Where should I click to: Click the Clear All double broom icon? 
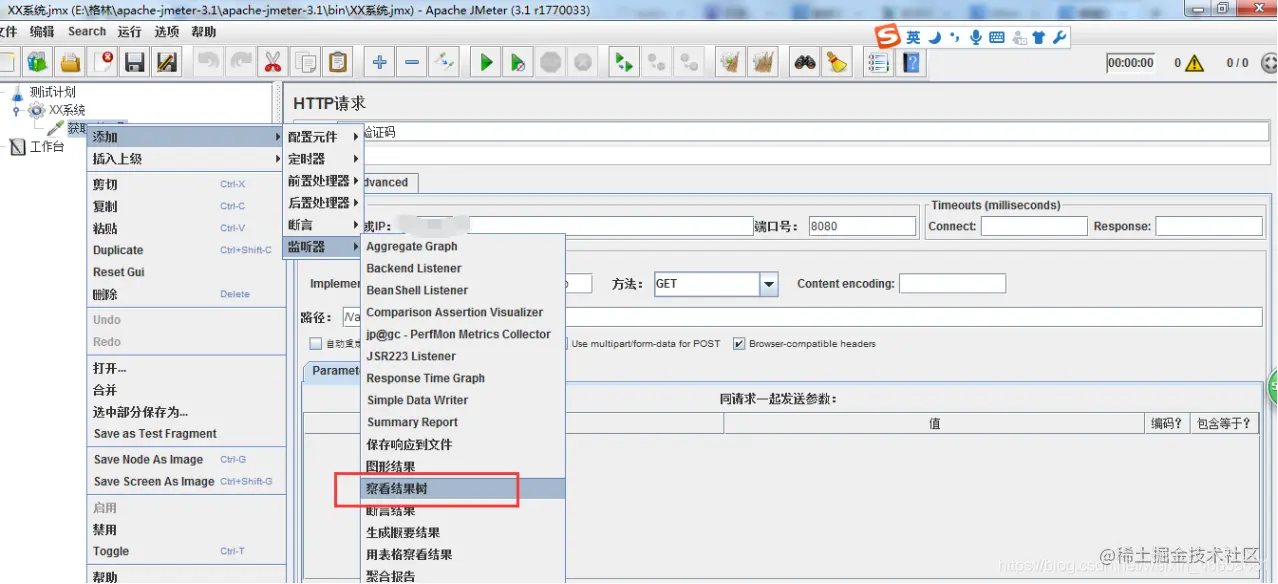tap(764, 62)
